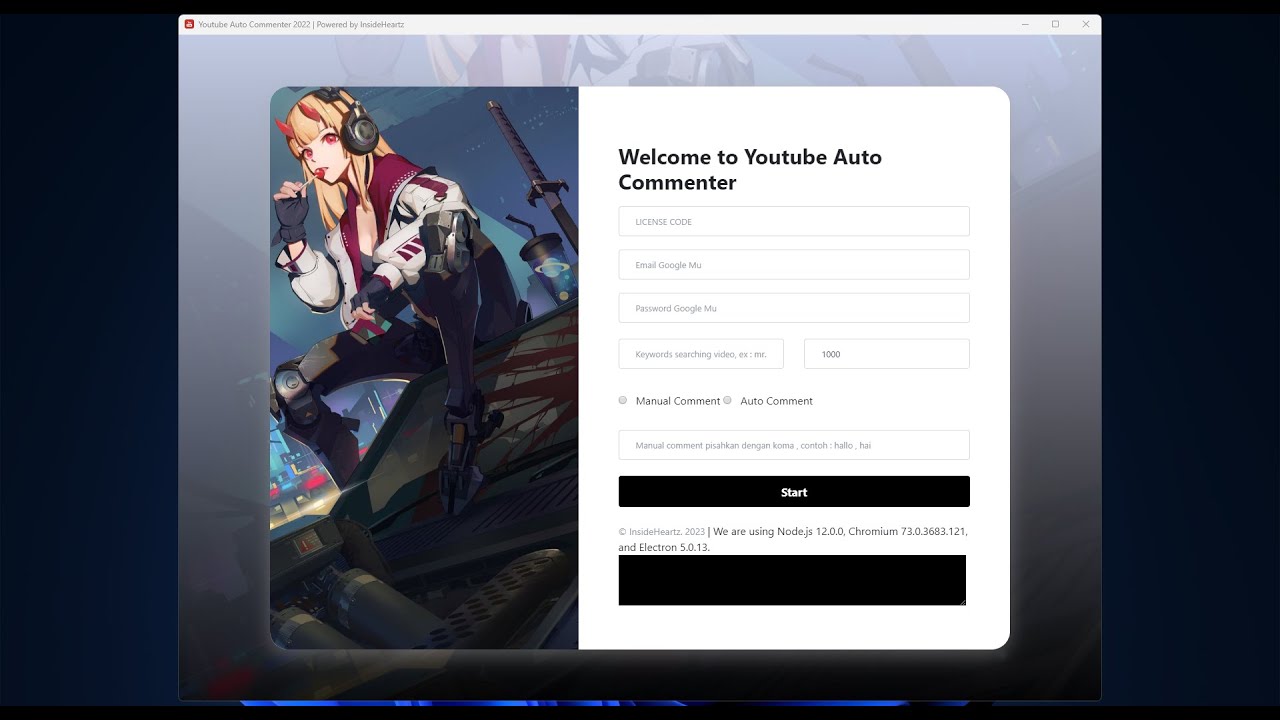Click the window title text in title bar

coord(301,24)
